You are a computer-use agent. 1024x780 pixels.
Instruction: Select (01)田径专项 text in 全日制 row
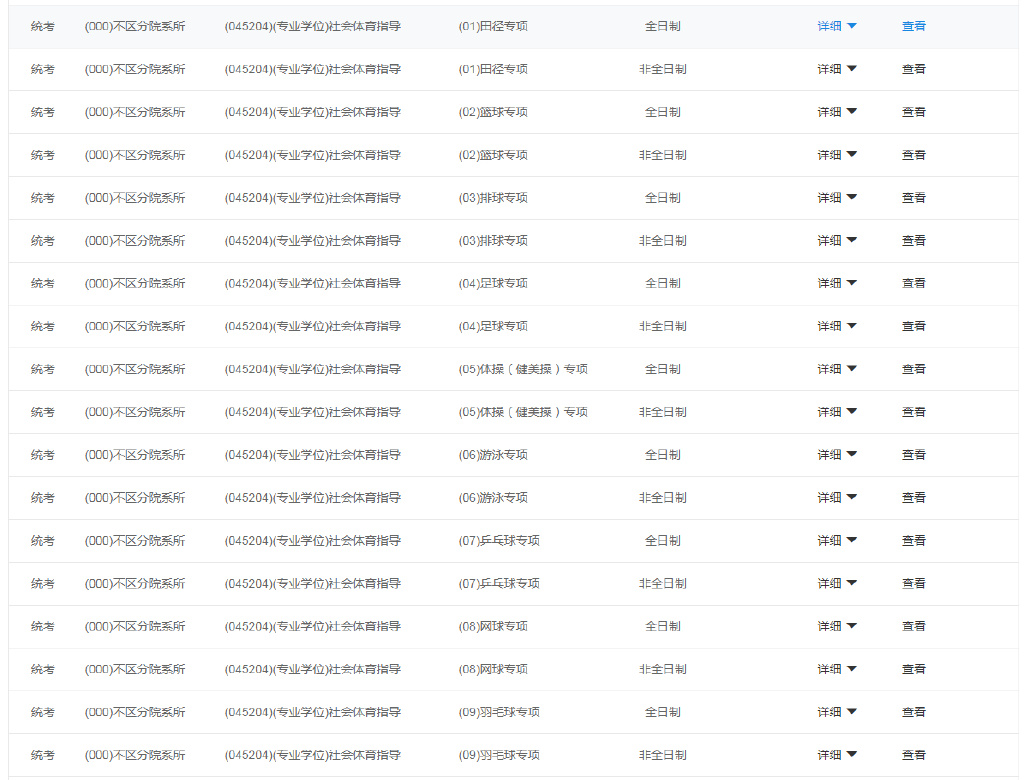[x=493, y=26]
